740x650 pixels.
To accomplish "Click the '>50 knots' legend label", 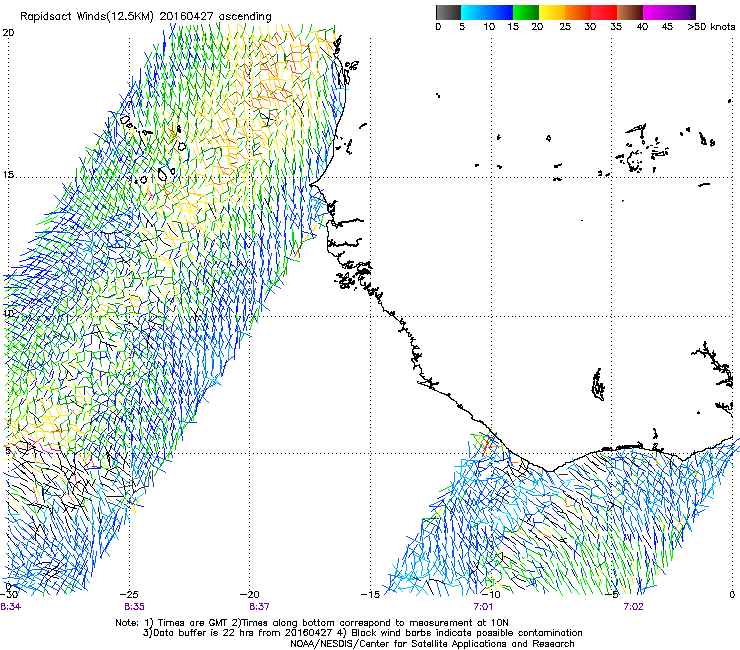I will tap(711, 27).
